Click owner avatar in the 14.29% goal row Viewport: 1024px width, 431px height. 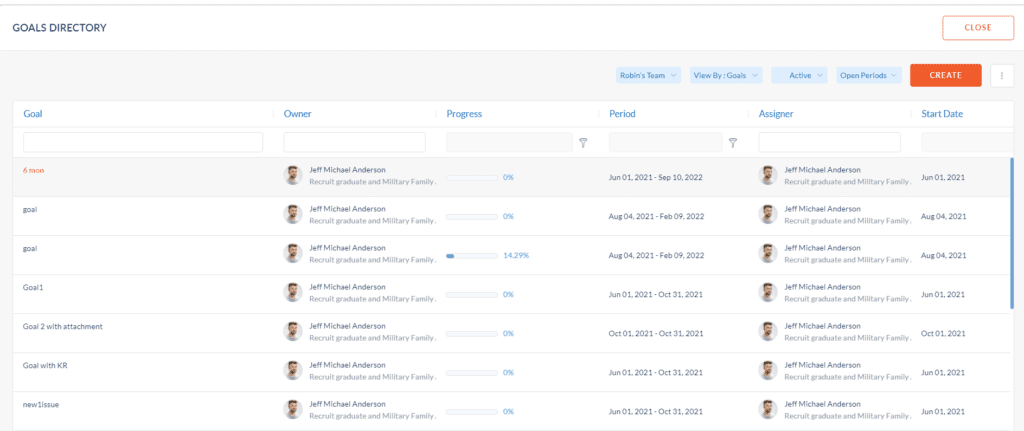[x=293, y=253]
